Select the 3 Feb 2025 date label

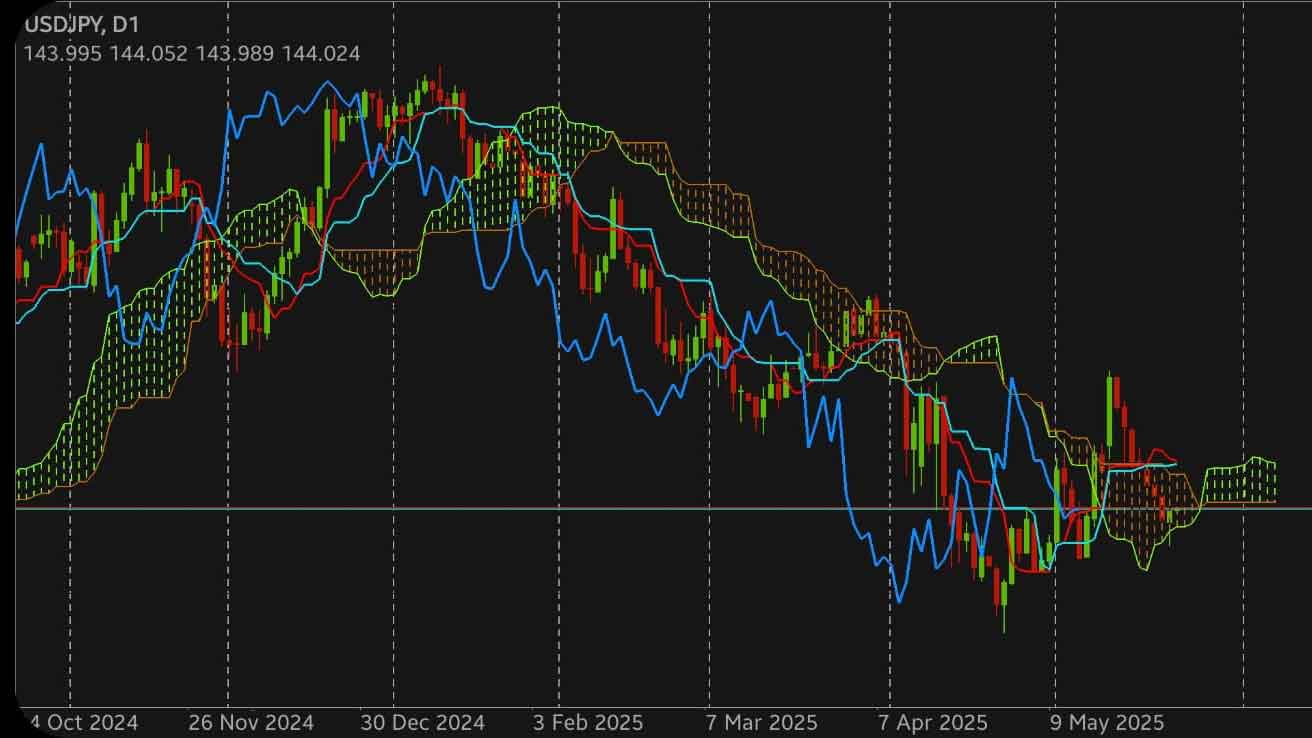pyautogui.click(x=588, y=722)
